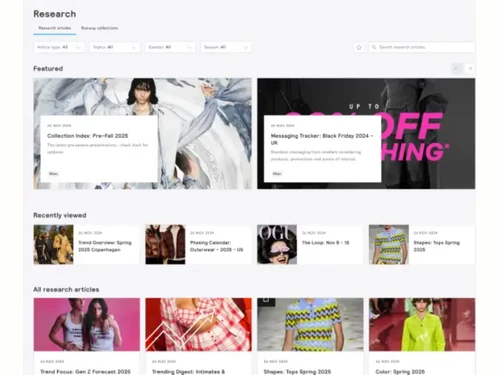
Task: Expand the Article type filter dropdown
Action: click(59, 47)
